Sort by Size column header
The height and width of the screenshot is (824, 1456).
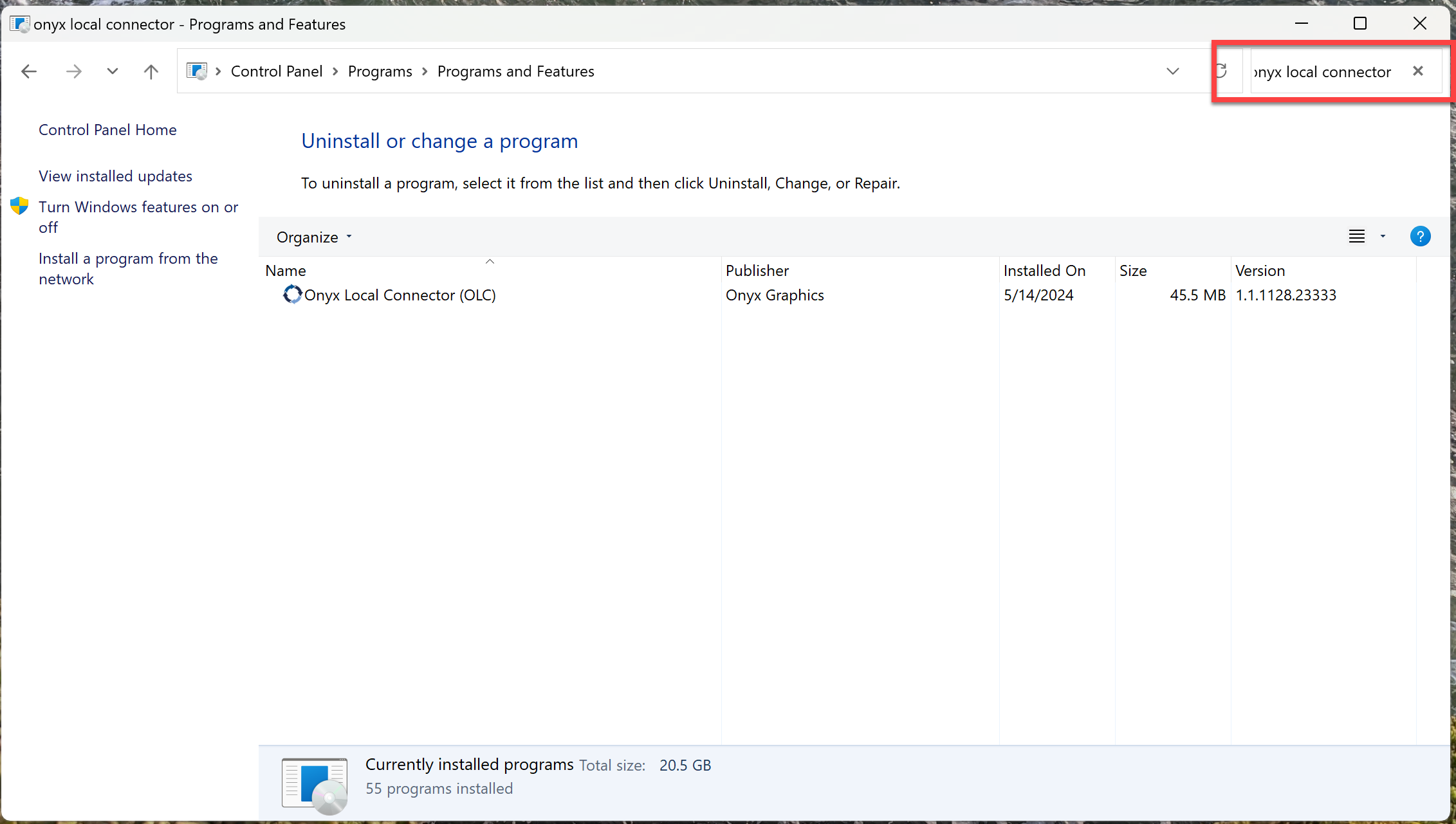[1172, 271]
